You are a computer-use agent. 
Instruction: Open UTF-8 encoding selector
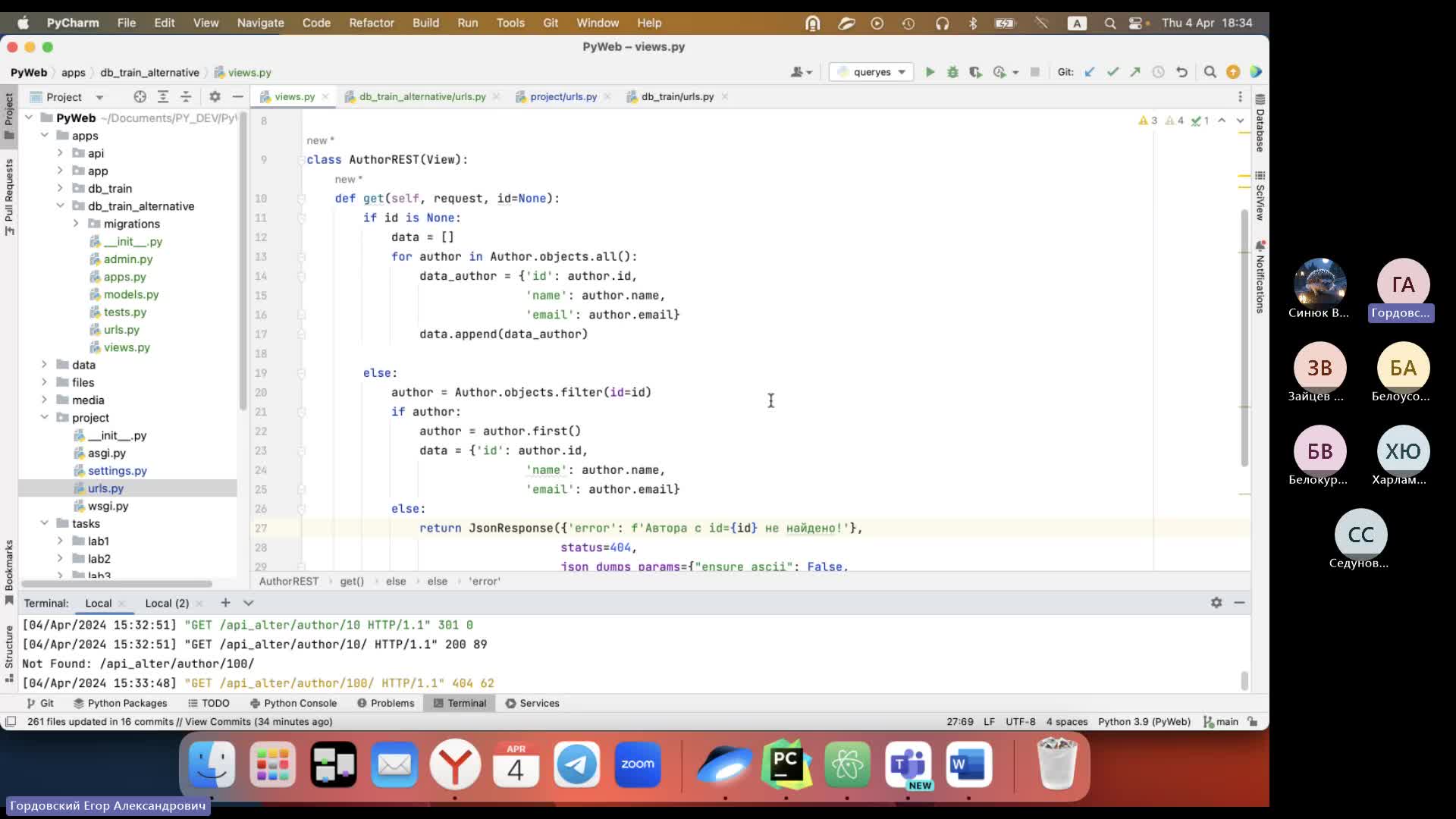[1021, 721]
